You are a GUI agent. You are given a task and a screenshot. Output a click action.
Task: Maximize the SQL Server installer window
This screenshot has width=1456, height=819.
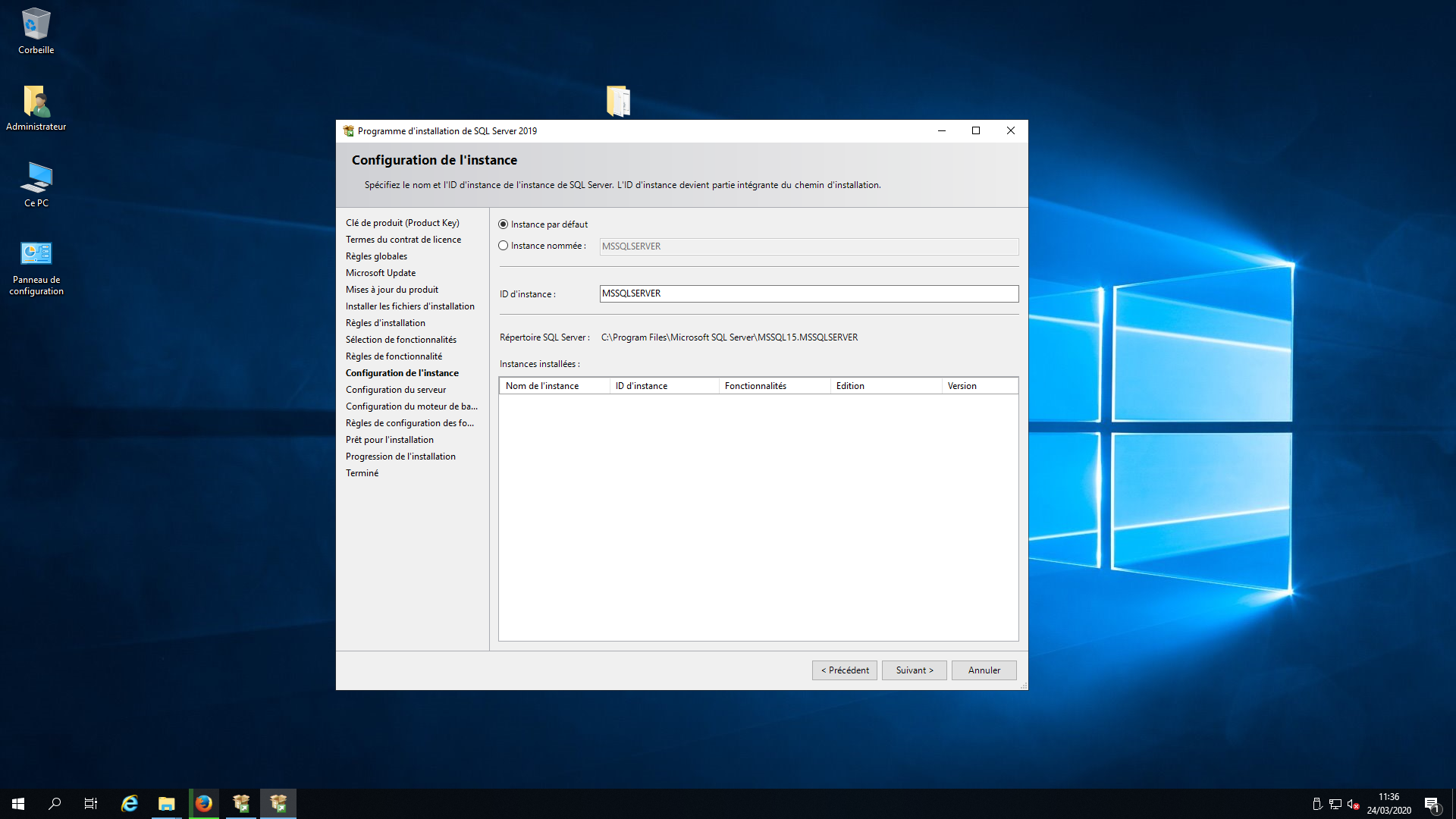click(x=976, y=130)
